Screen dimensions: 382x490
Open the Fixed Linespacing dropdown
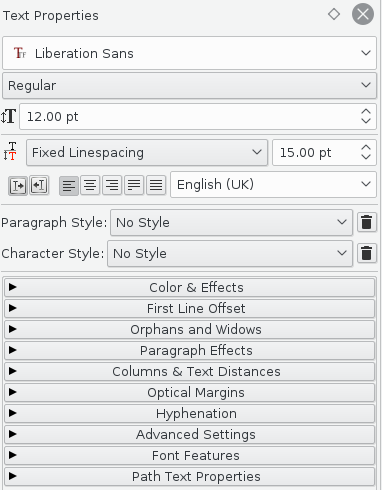(x=147, y=153)
